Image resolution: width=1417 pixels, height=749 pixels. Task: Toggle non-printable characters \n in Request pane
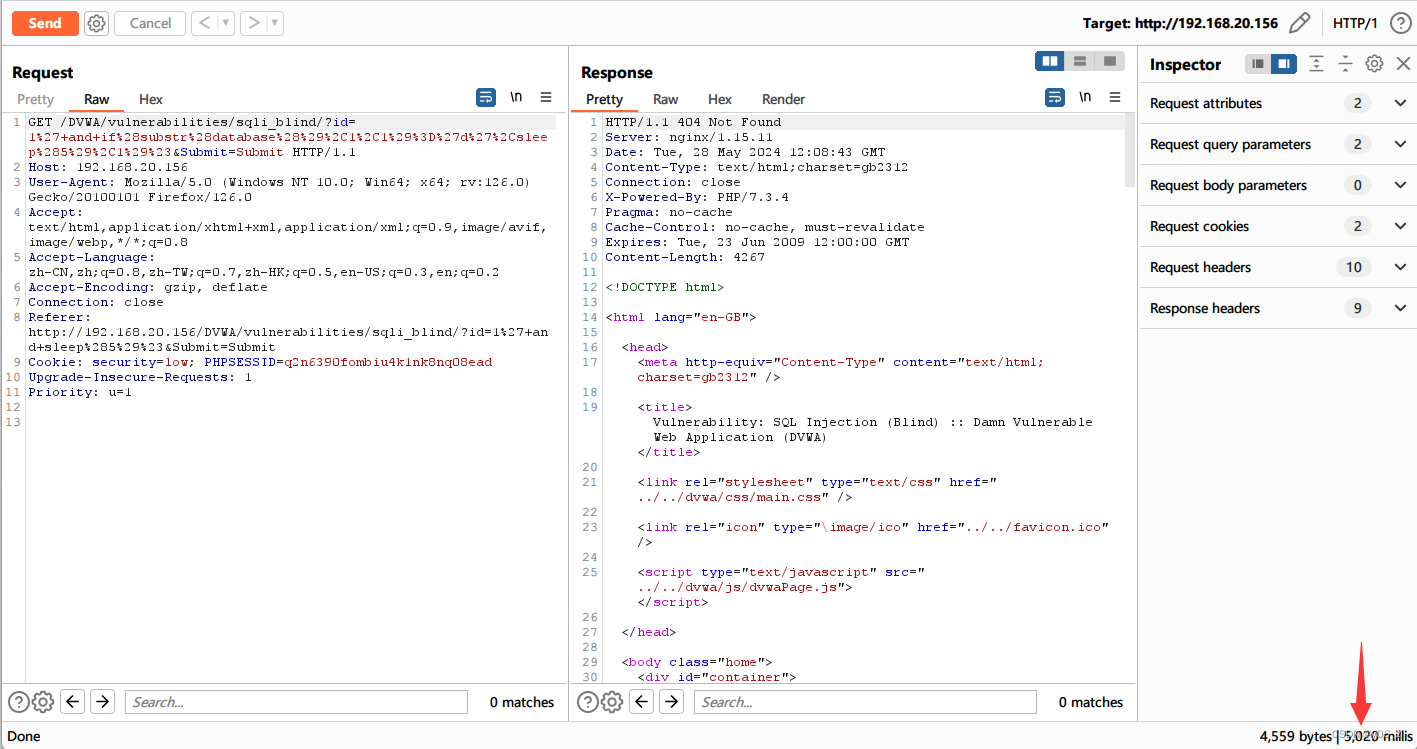516,97
